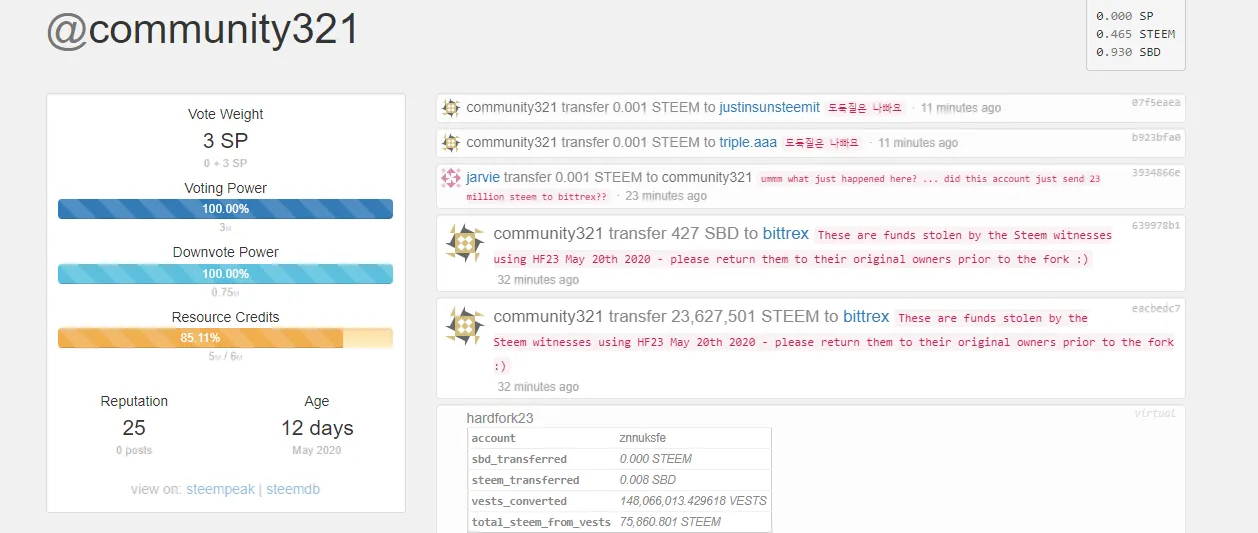Click the Voting Power 100.00% bar

[225, 209]
